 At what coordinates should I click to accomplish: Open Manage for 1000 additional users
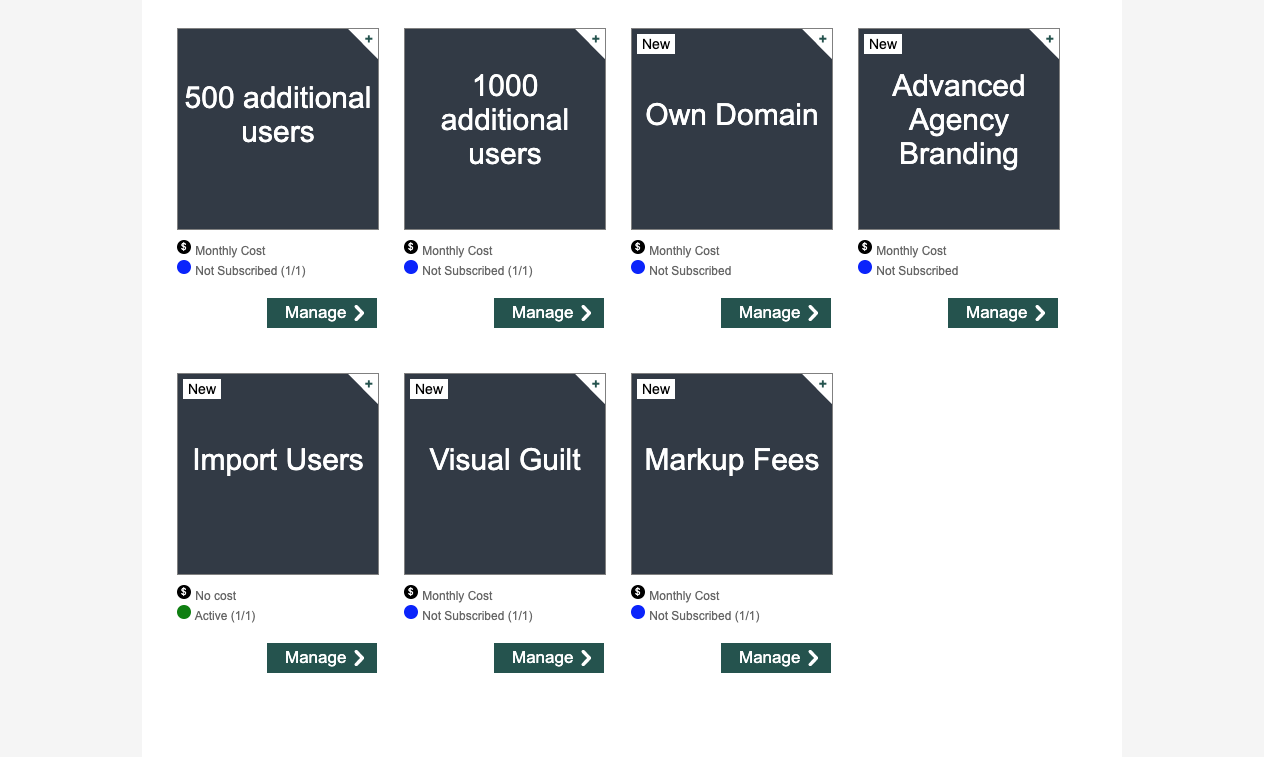pos(549,313)
